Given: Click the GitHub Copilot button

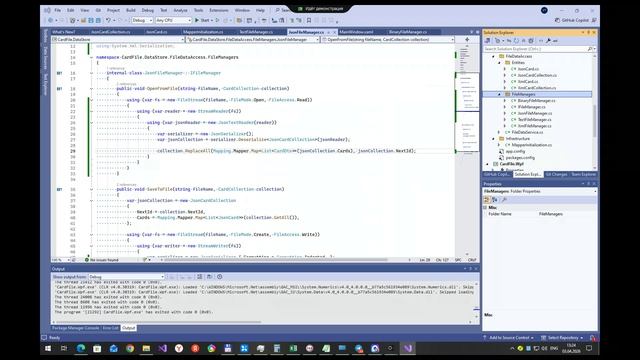Looking at the screenshot, I should [571, 20].
